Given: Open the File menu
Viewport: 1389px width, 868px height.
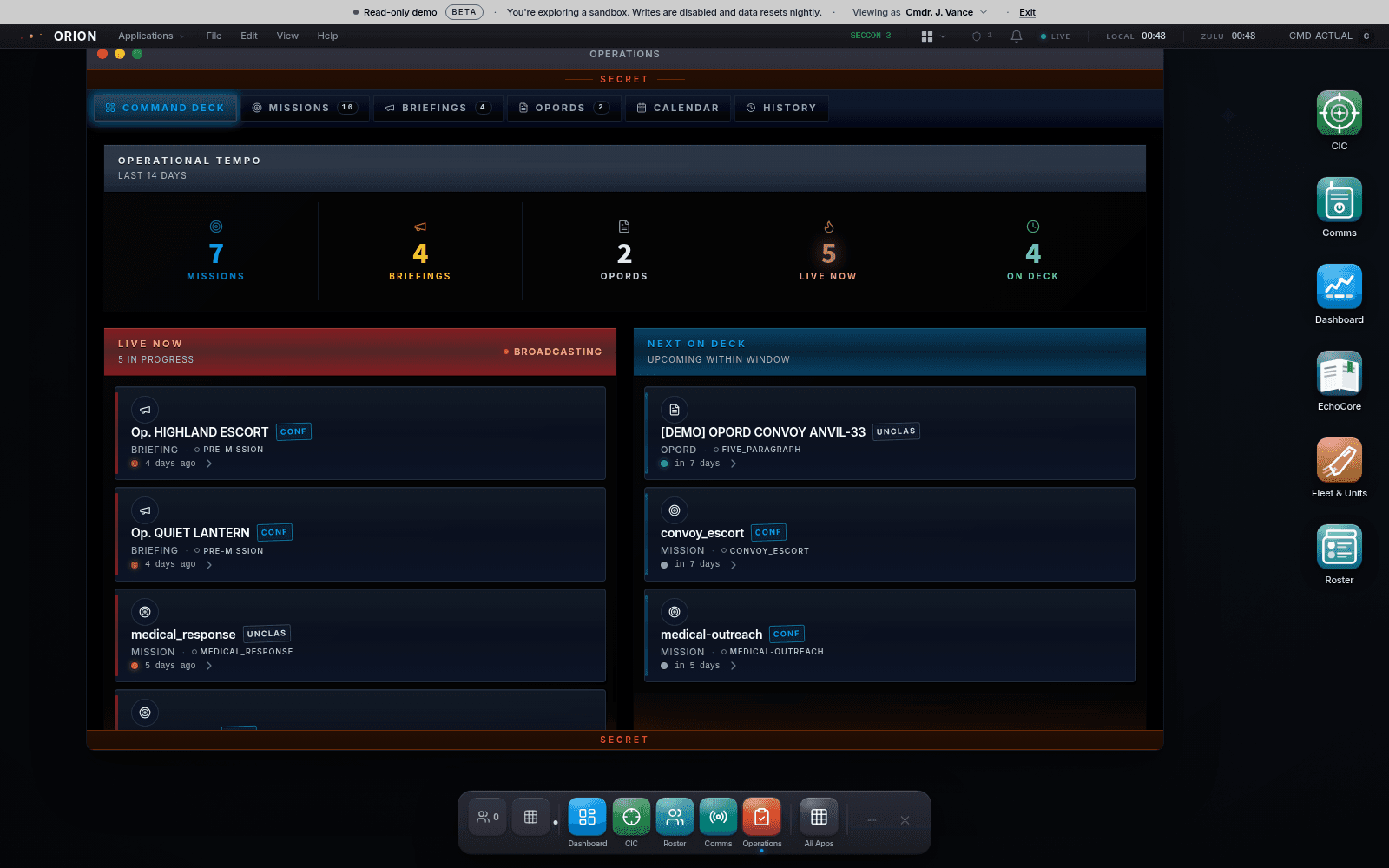Looking at the screenshot, I should pos(214,36).
